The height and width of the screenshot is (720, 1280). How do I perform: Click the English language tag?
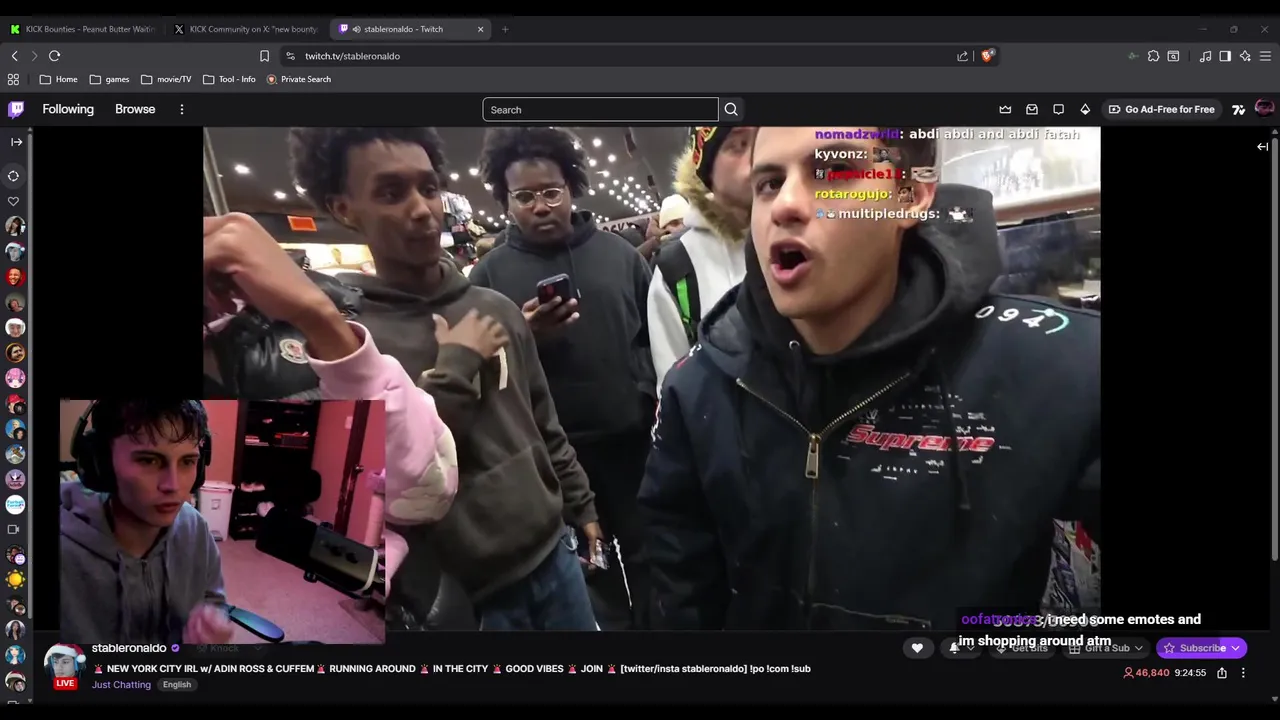(x=177, y=685)
